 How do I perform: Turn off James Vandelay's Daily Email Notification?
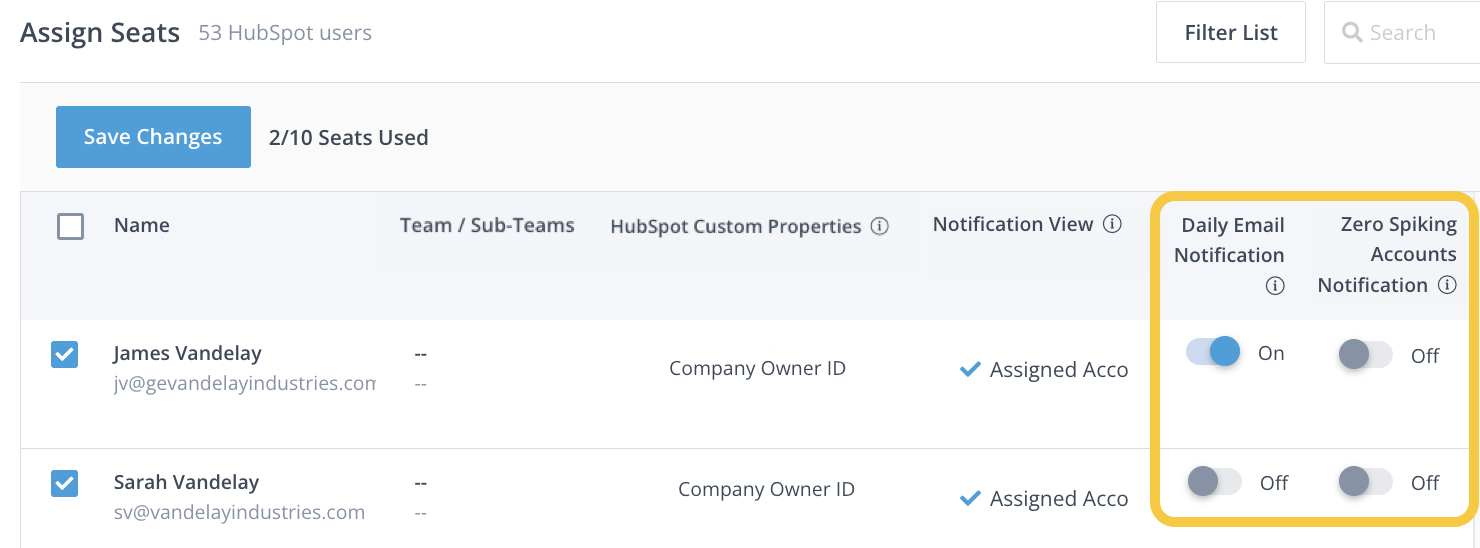1213,352
